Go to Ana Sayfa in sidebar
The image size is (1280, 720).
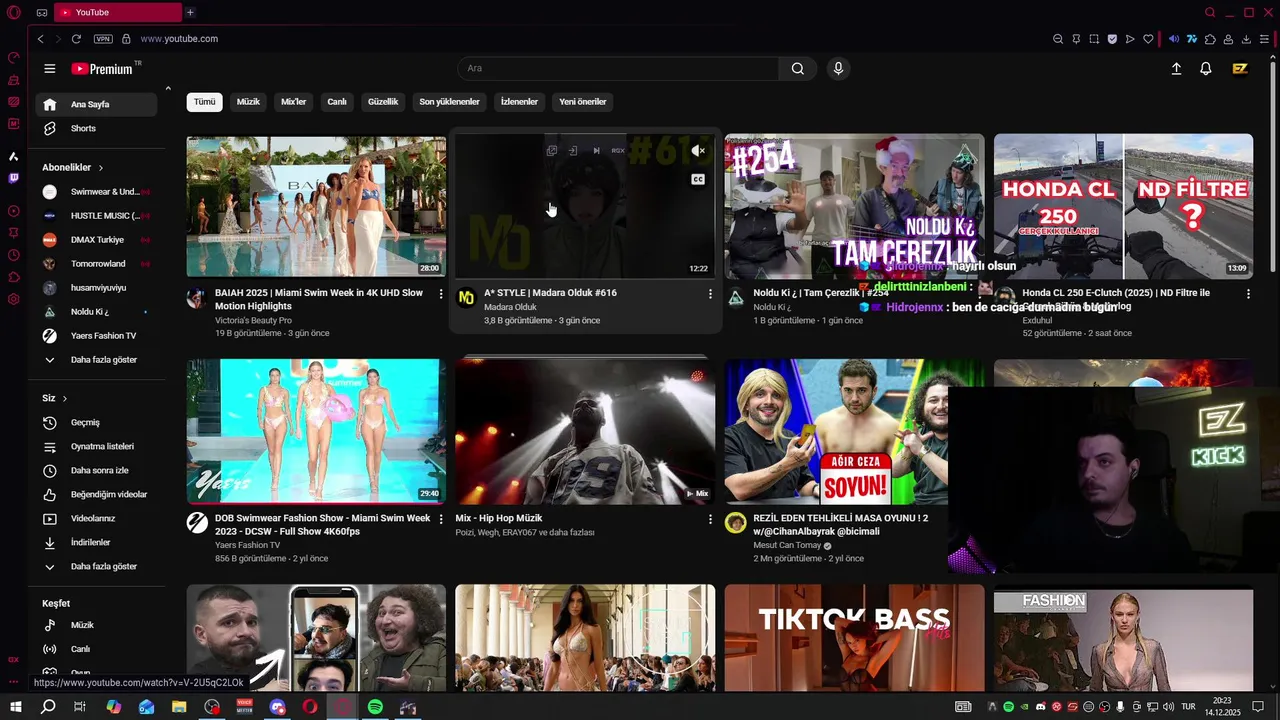tap(96, 104)
